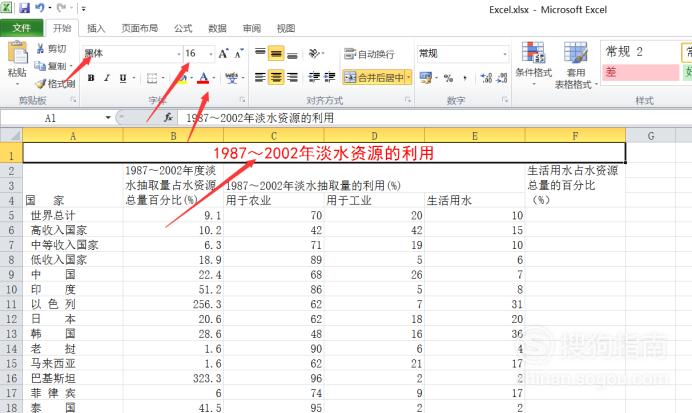Switch to the 数据 tab
Viewport: 692px width, 413px height.
point(217,28)
